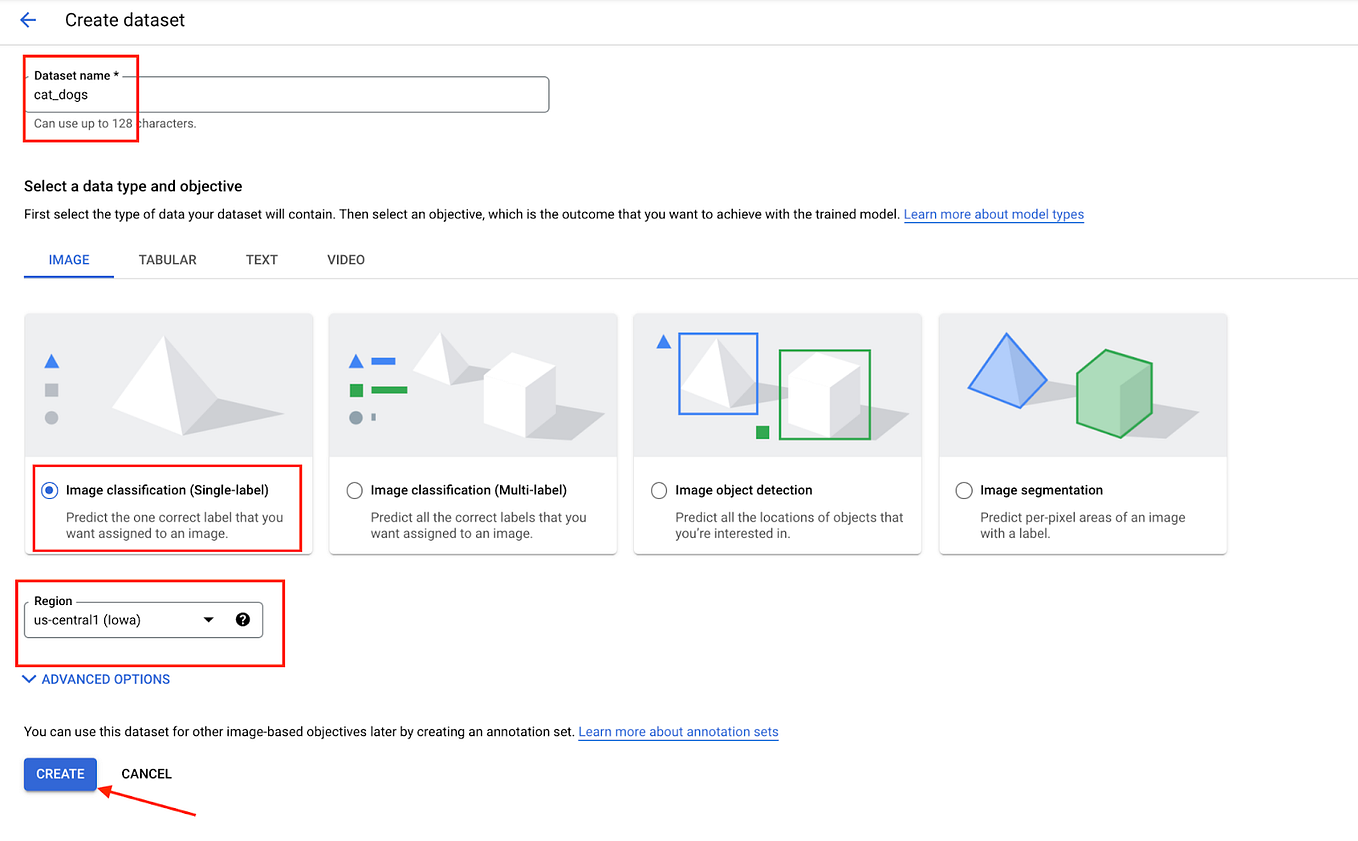Open the Region dropdown arrow
Screen dimensions: 1358x841
208,619
